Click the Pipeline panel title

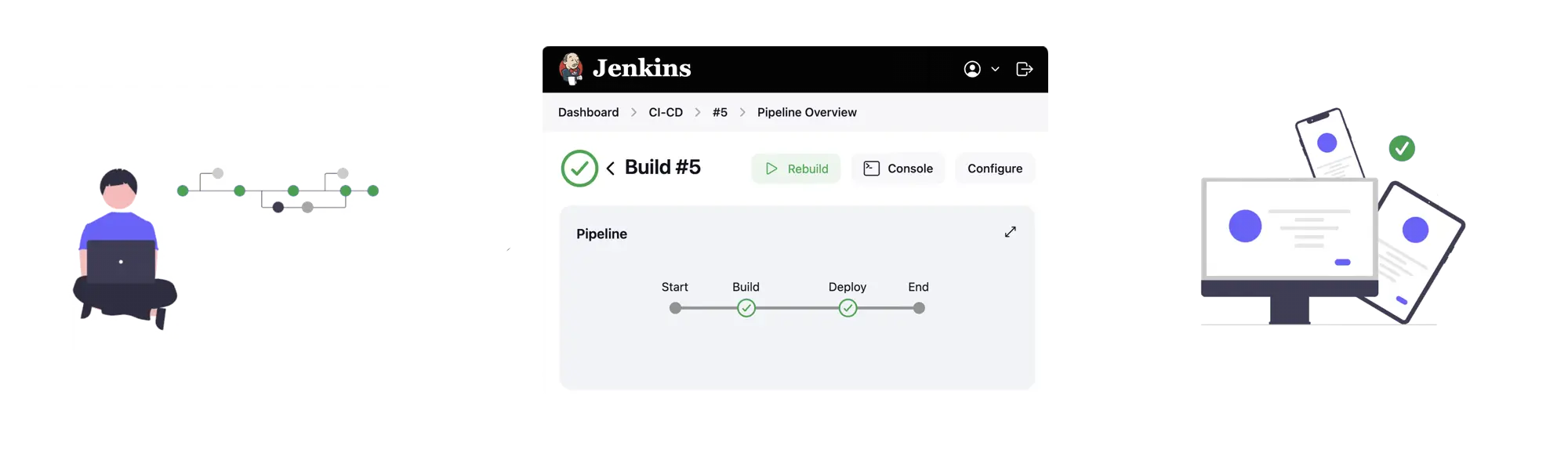pyautogui.click(x=601, y=234)
